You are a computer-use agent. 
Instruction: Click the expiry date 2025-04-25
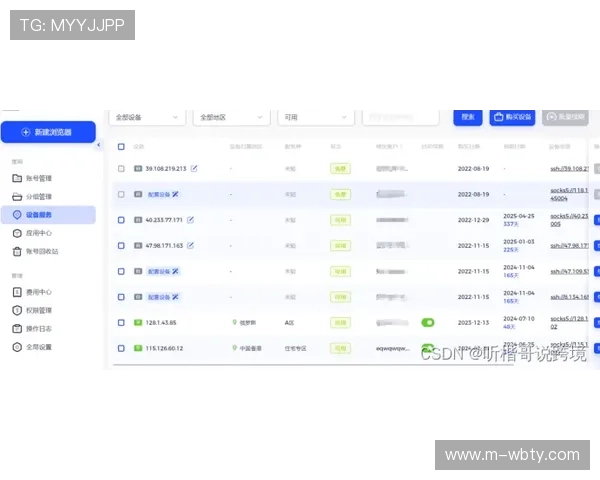[x=518, y=216]
